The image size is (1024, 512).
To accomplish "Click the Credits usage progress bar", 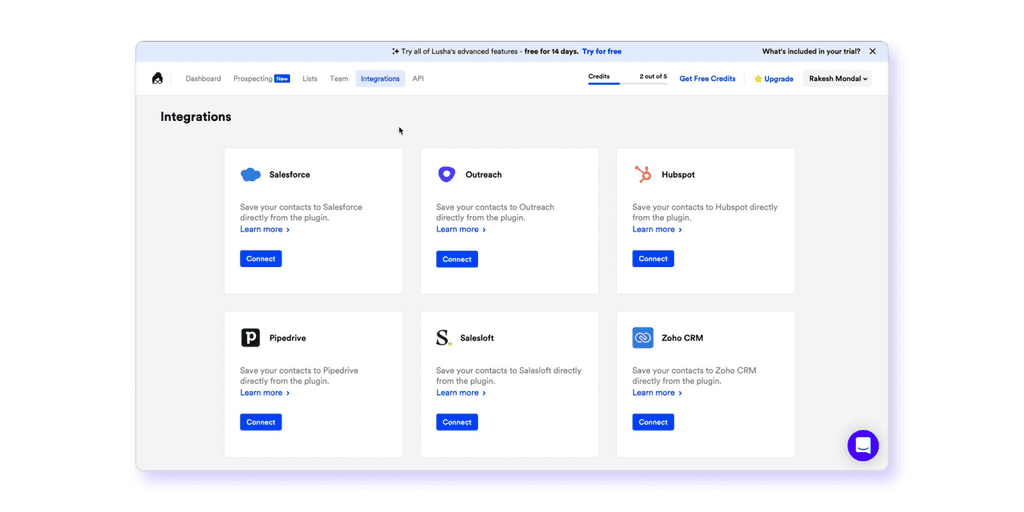I will click(x=628, y=84).
